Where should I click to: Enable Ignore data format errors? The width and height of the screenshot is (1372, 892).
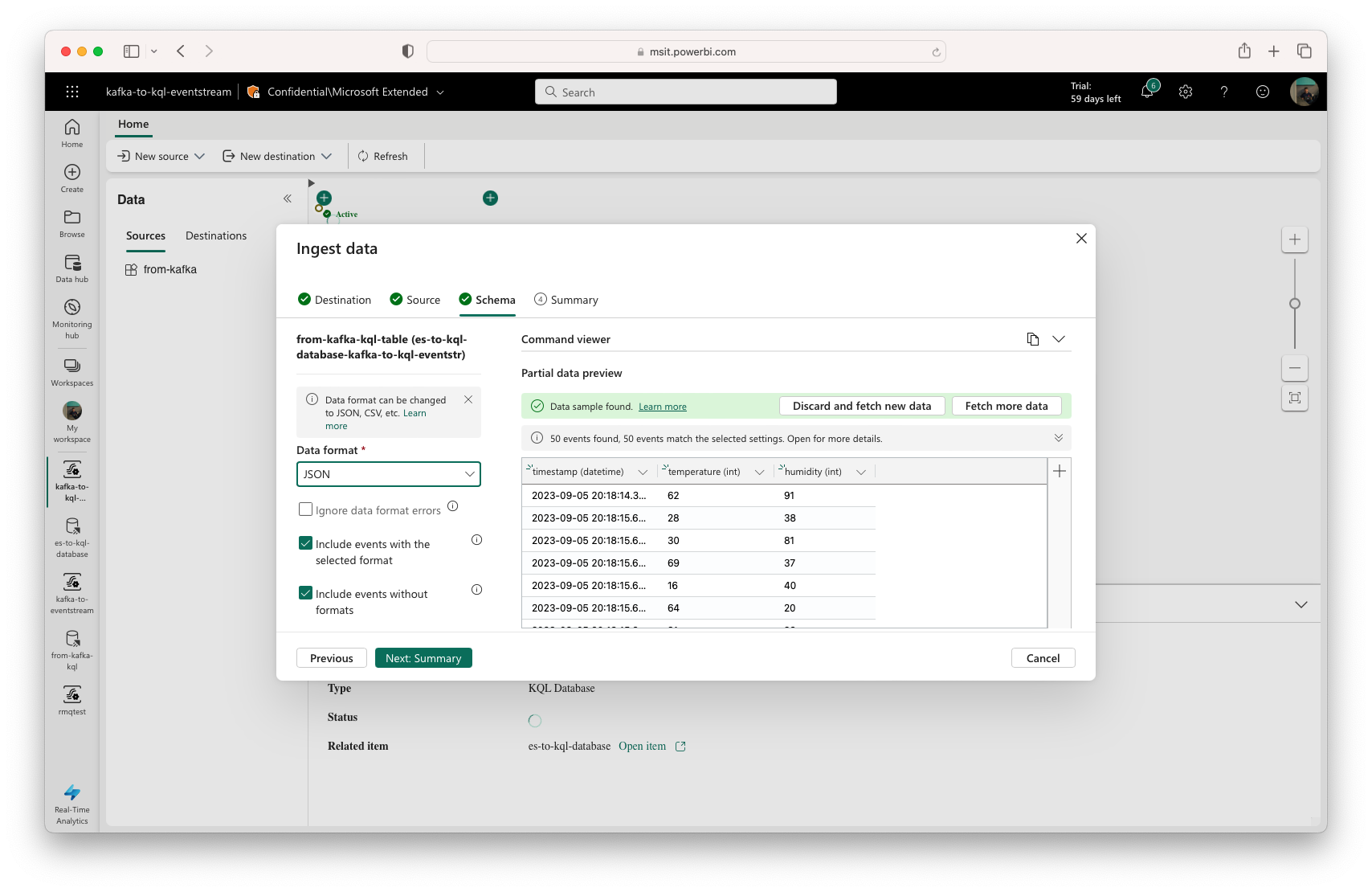click(x=305, y=509)
